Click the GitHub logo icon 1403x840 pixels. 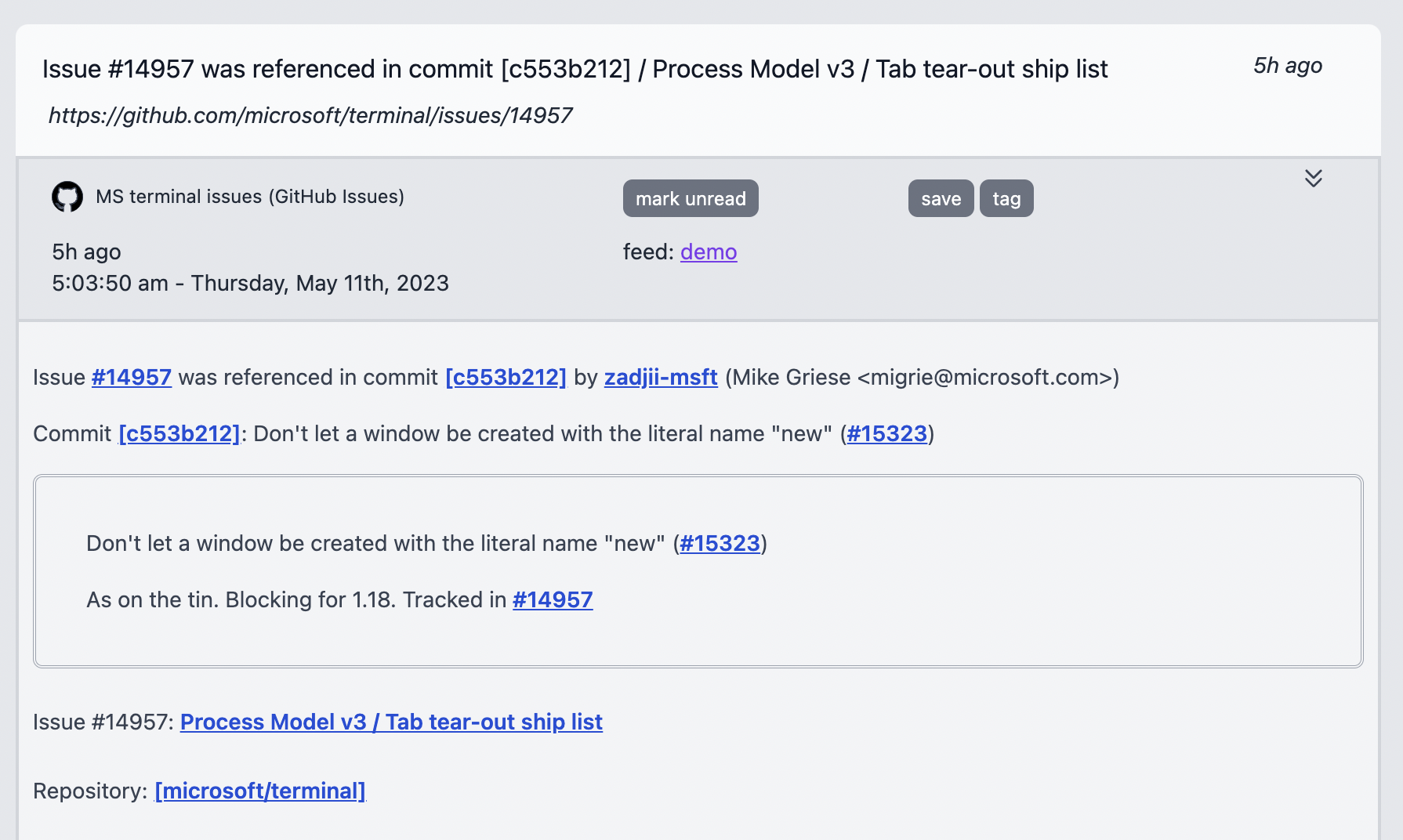click(67, 197)
